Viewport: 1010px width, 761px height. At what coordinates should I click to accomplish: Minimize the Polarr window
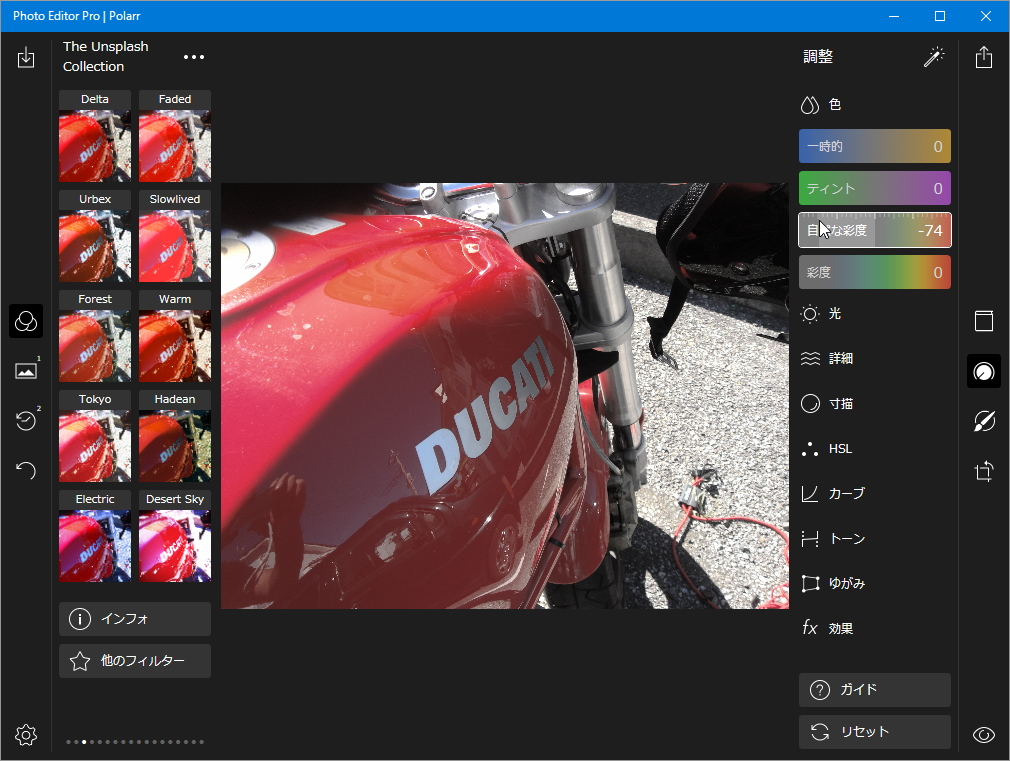tap(893, 16)
